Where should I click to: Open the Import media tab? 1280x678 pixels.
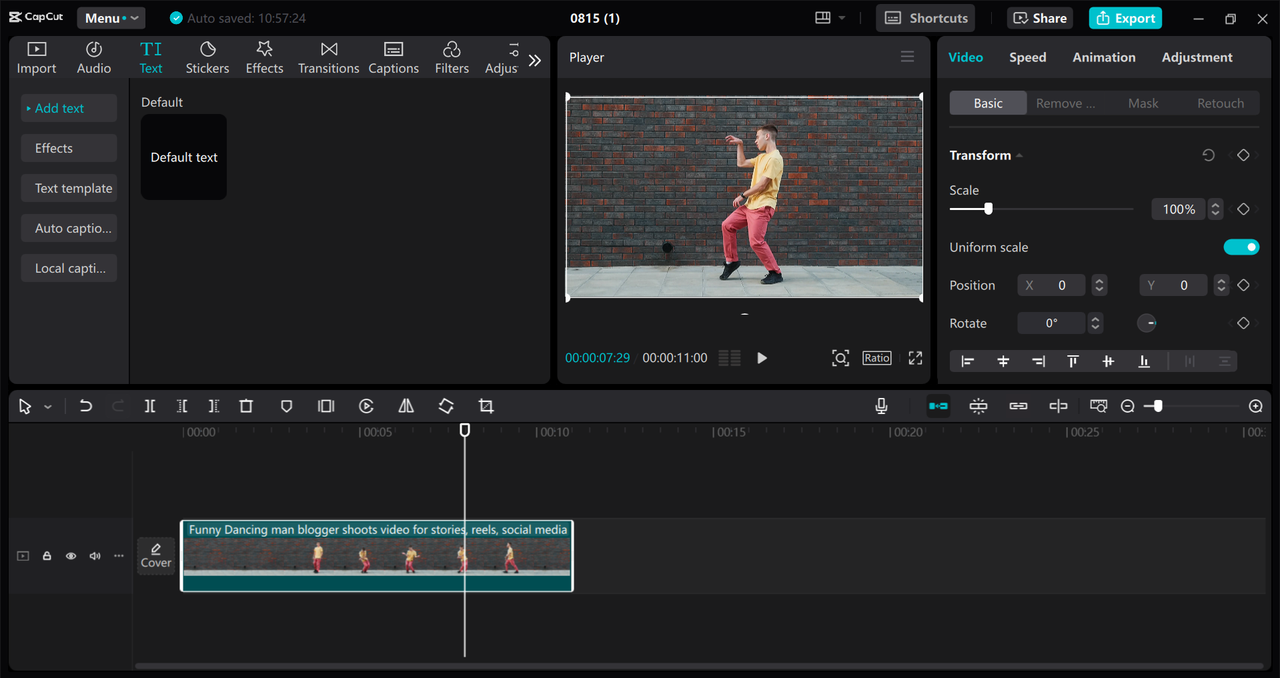click(x=36, y=58)
